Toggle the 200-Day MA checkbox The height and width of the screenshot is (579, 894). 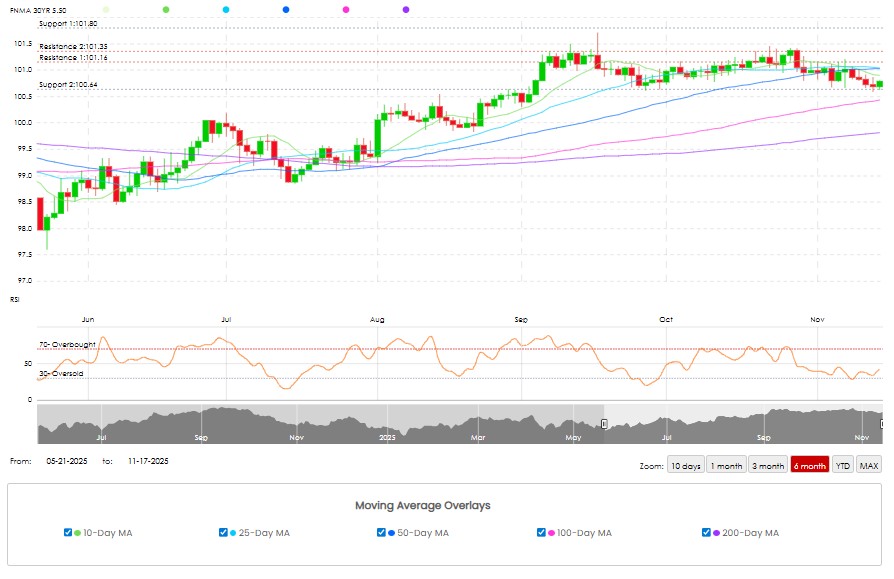[707, 533]
